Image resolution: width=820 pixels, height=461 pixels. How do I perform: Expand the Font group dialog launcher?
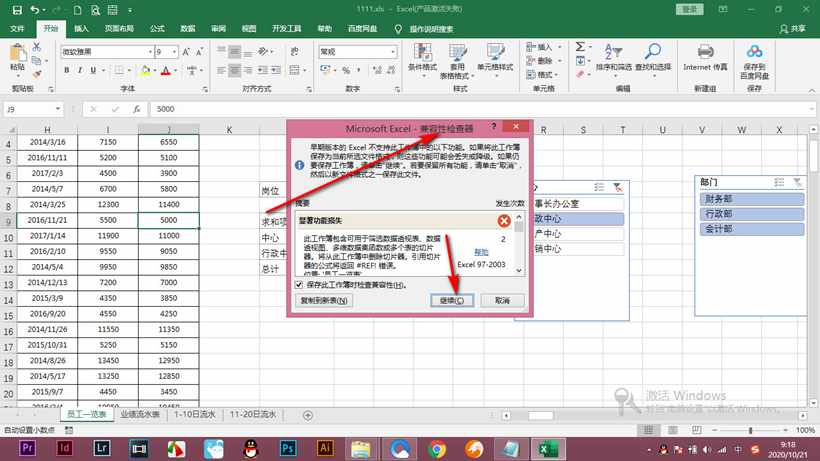pos(204,89)
